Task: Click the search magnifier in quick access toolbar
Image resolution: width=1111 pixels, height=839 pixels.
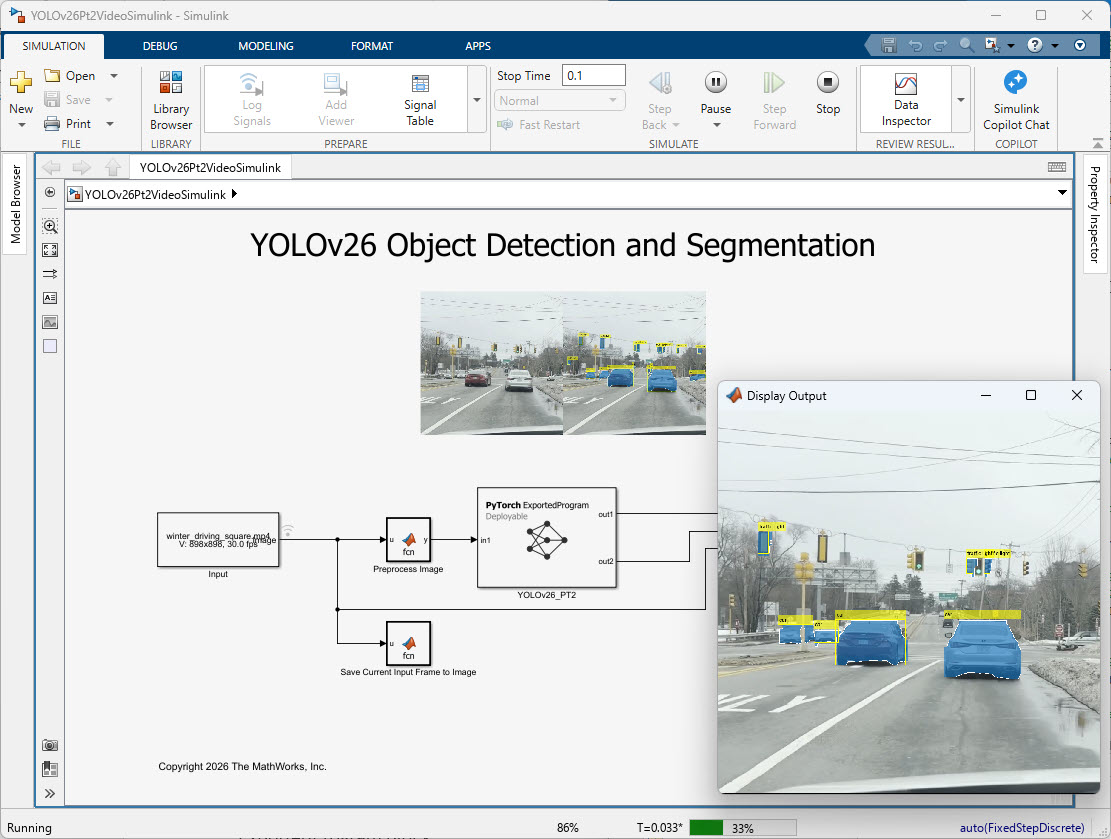Action: [x=966, y=45]
